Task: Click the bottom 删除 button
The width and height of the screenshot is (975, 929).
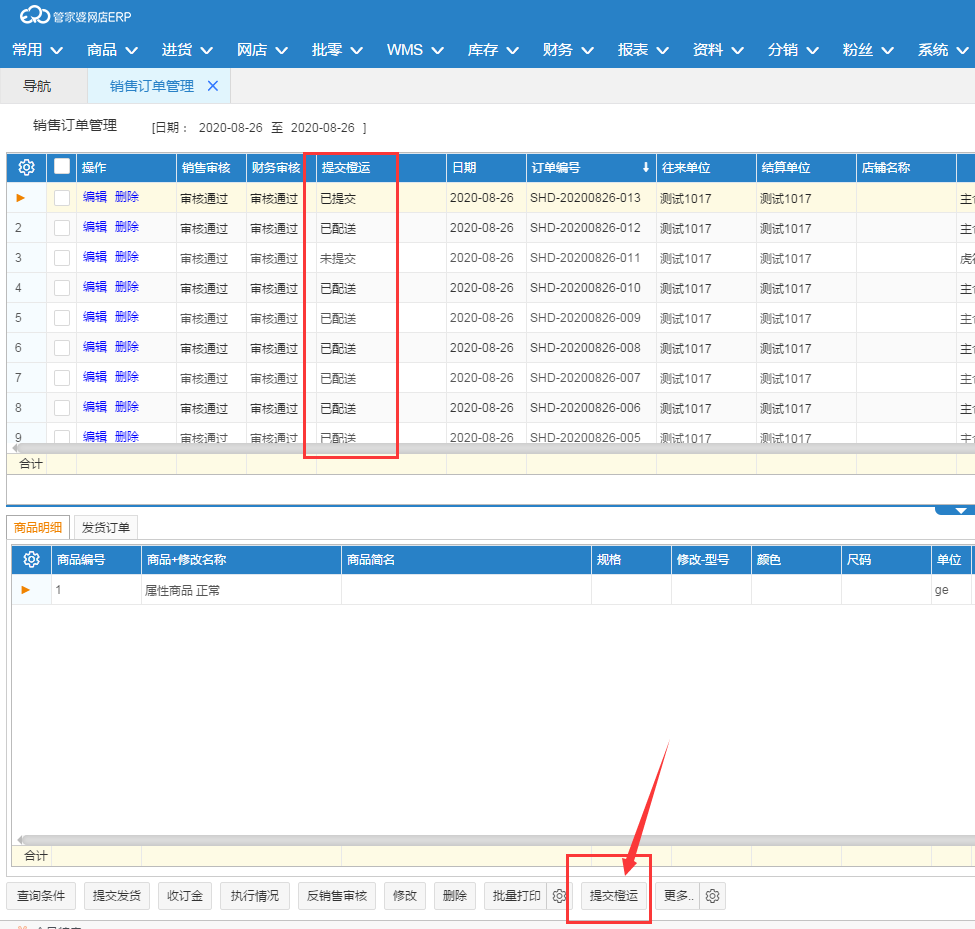Action: (455, 896)
